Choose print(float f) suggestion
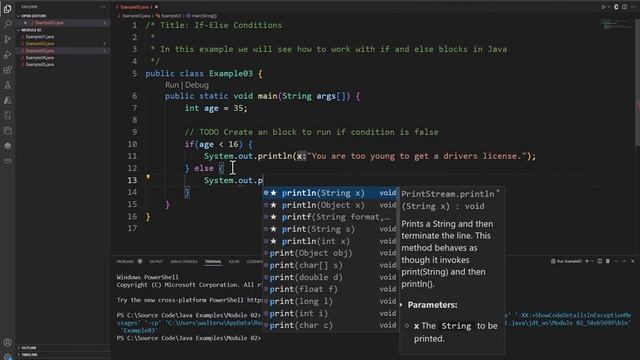The width and height of the screenshot is (640, 360). pyautogui.click(x=330, y=289)
